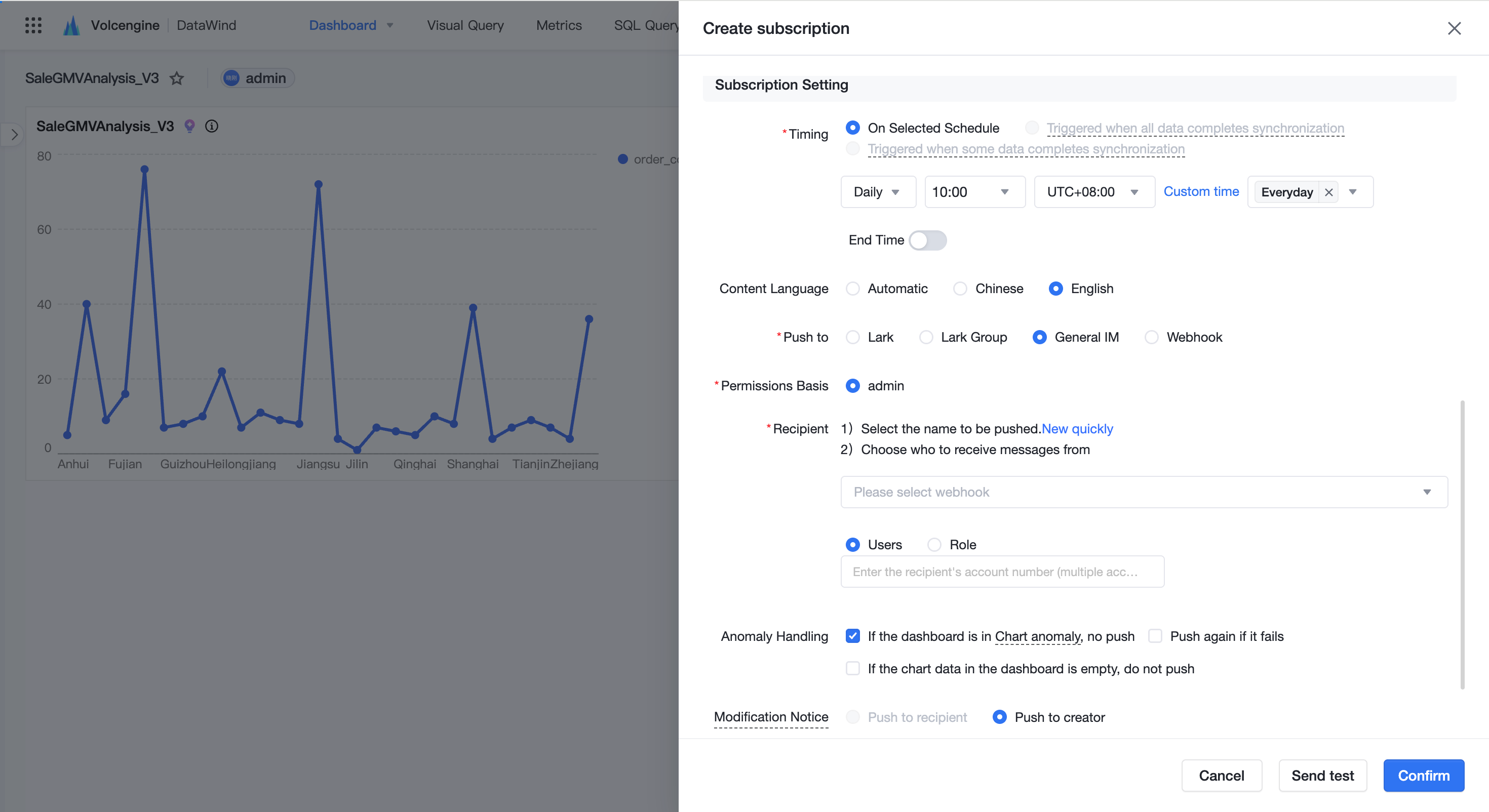Image resolution: width=1489 pixels, height=812 pixels.
Task: Click the recipient account number input field
Action: coord(1002,572)
